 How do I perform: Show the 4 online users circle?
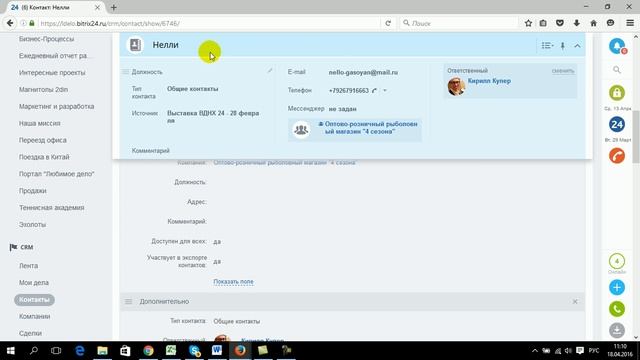617,261
